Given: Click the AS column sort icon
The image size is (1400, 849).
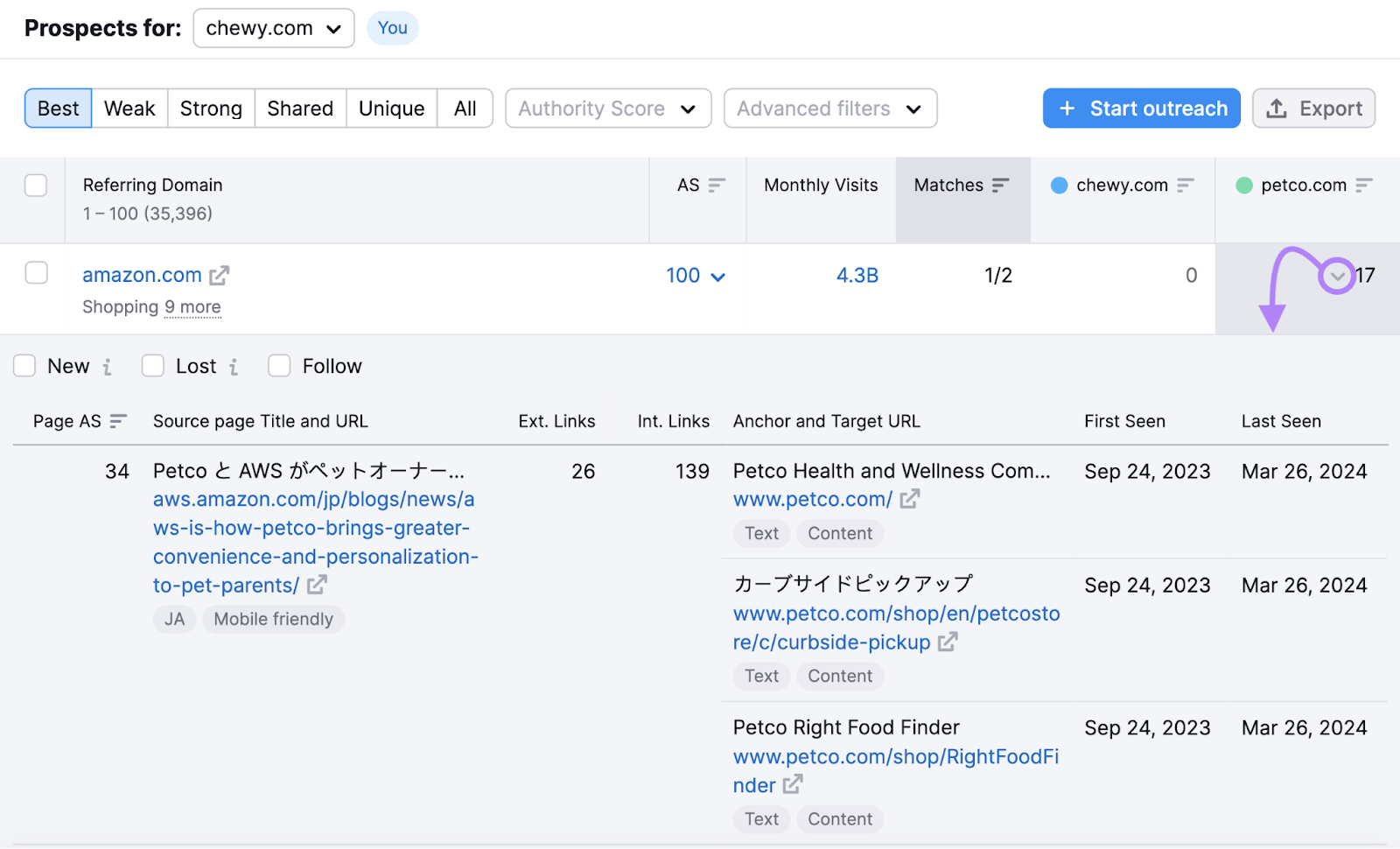Looking at the screenshot, I should (717, 186).
